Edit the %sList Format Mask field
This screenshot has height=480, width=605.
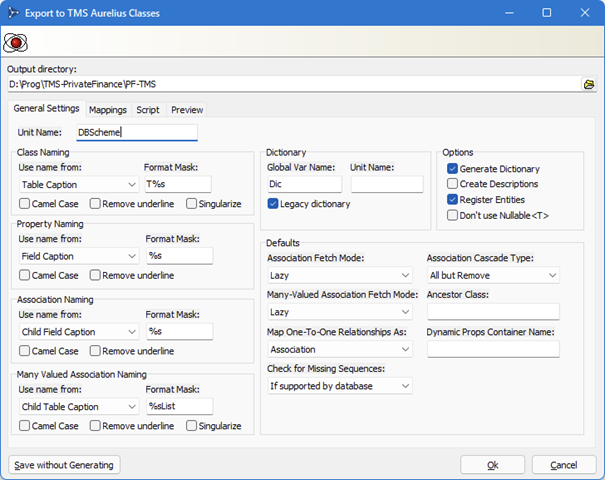179,406
